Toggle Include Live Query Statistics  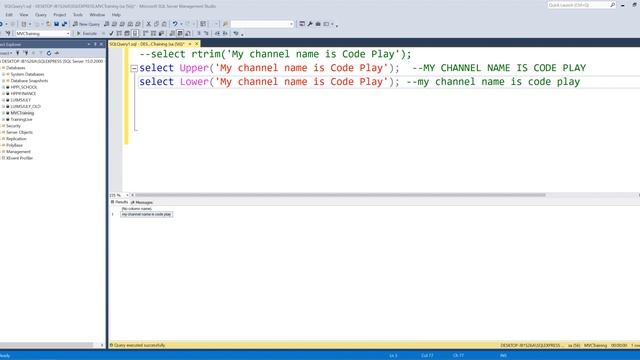[x=153, y=33]
